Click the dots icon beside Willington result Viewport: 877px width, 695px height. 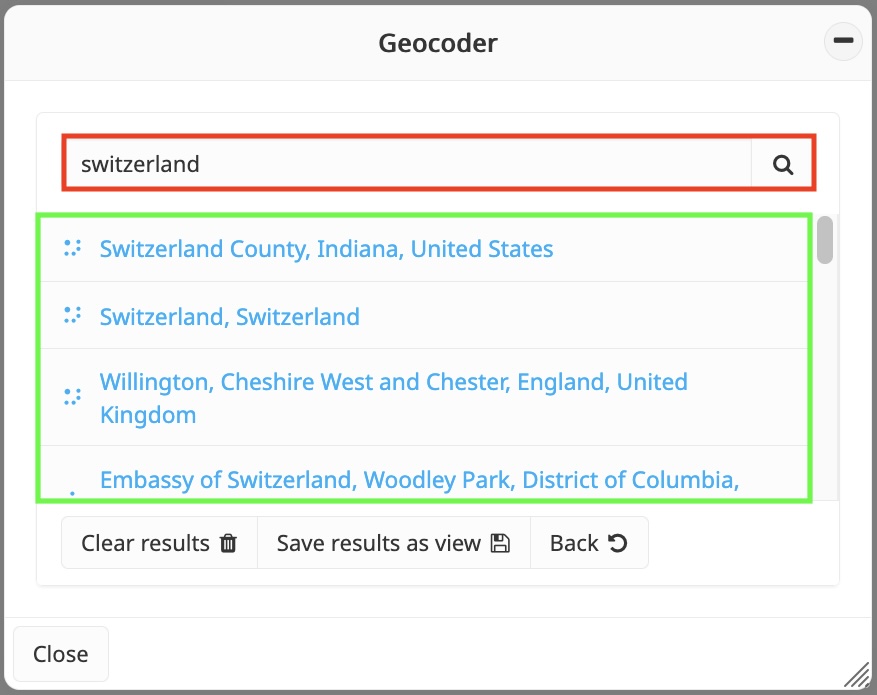(x=72, y=397)
